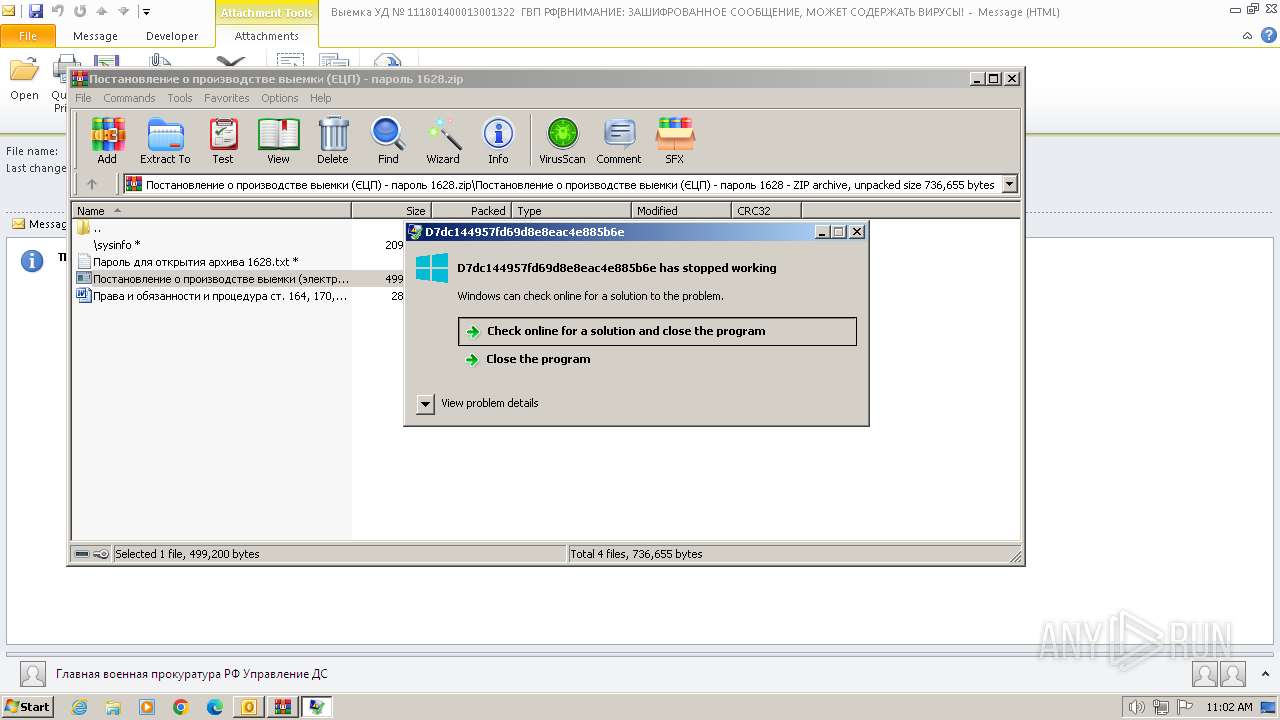
Task: Click the Test archive icon
Action: pos(223,140)
